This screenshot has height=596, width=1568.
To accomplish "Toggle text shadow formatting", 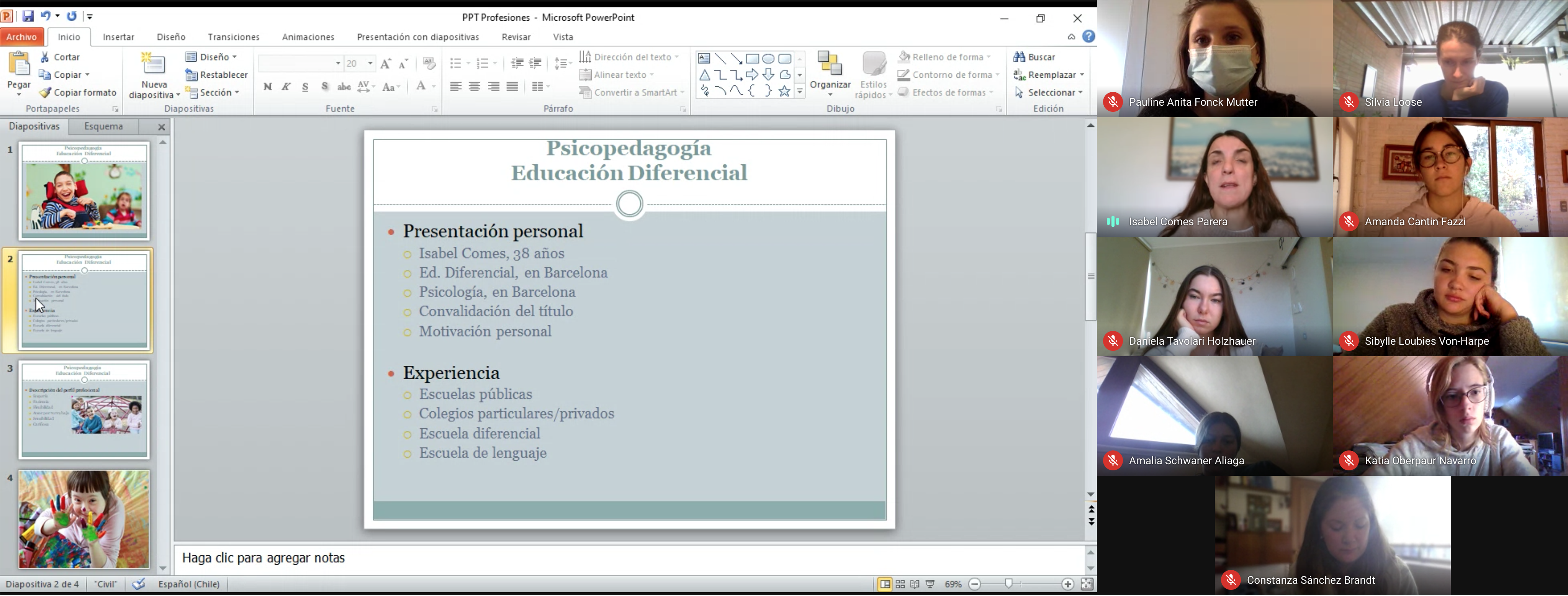I will [325, 87].
